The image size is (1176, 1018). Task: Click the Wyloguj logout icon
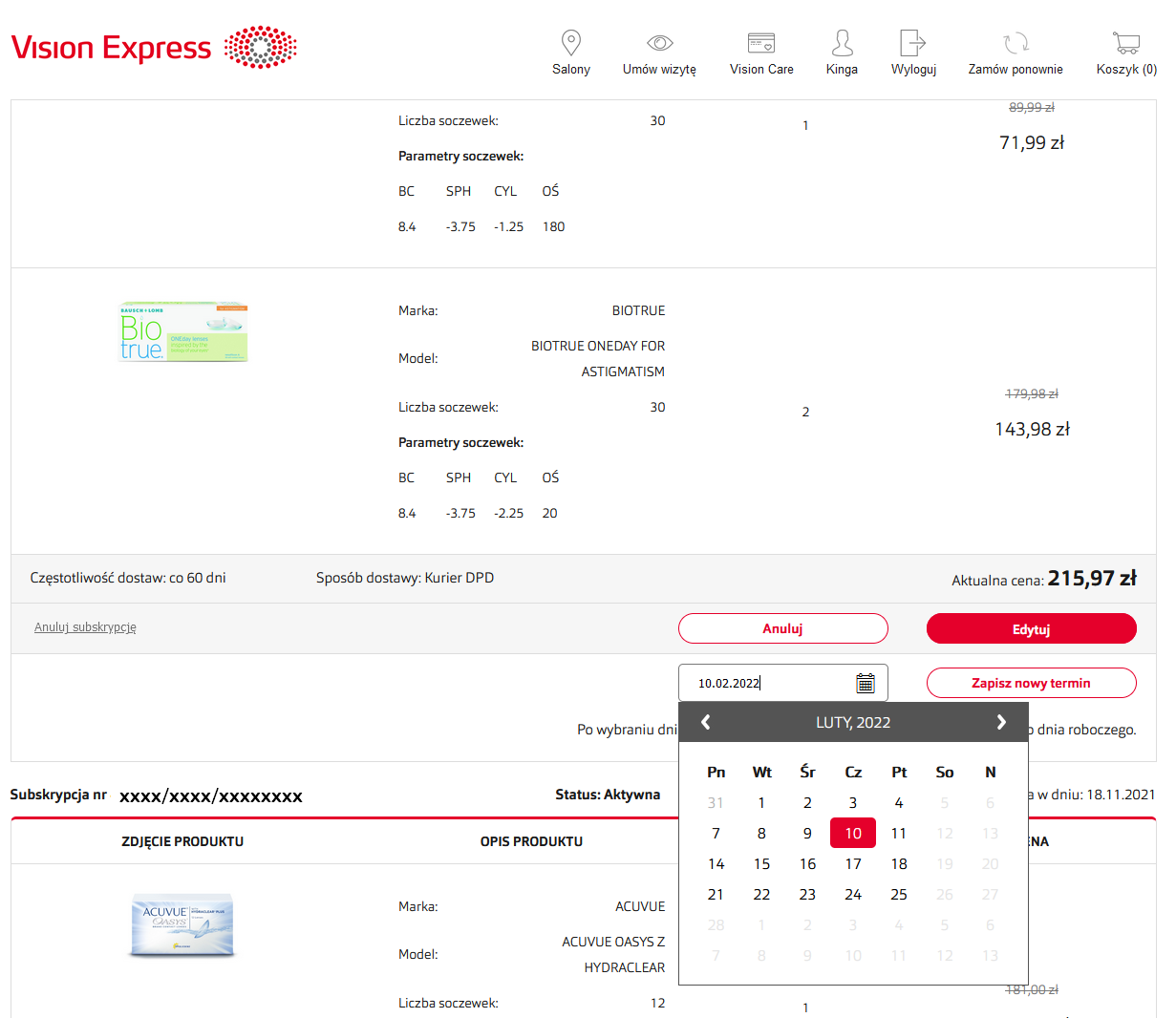(913, 43)
